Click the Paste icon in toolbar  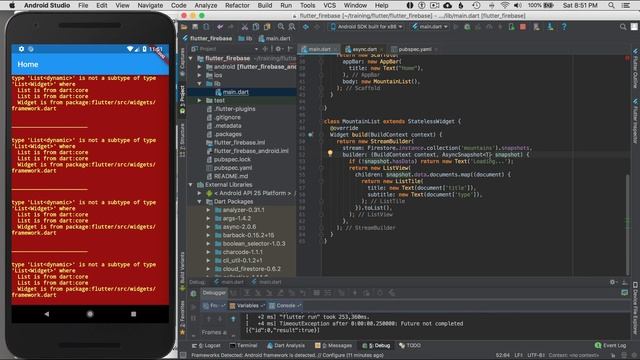click(267, 27)
